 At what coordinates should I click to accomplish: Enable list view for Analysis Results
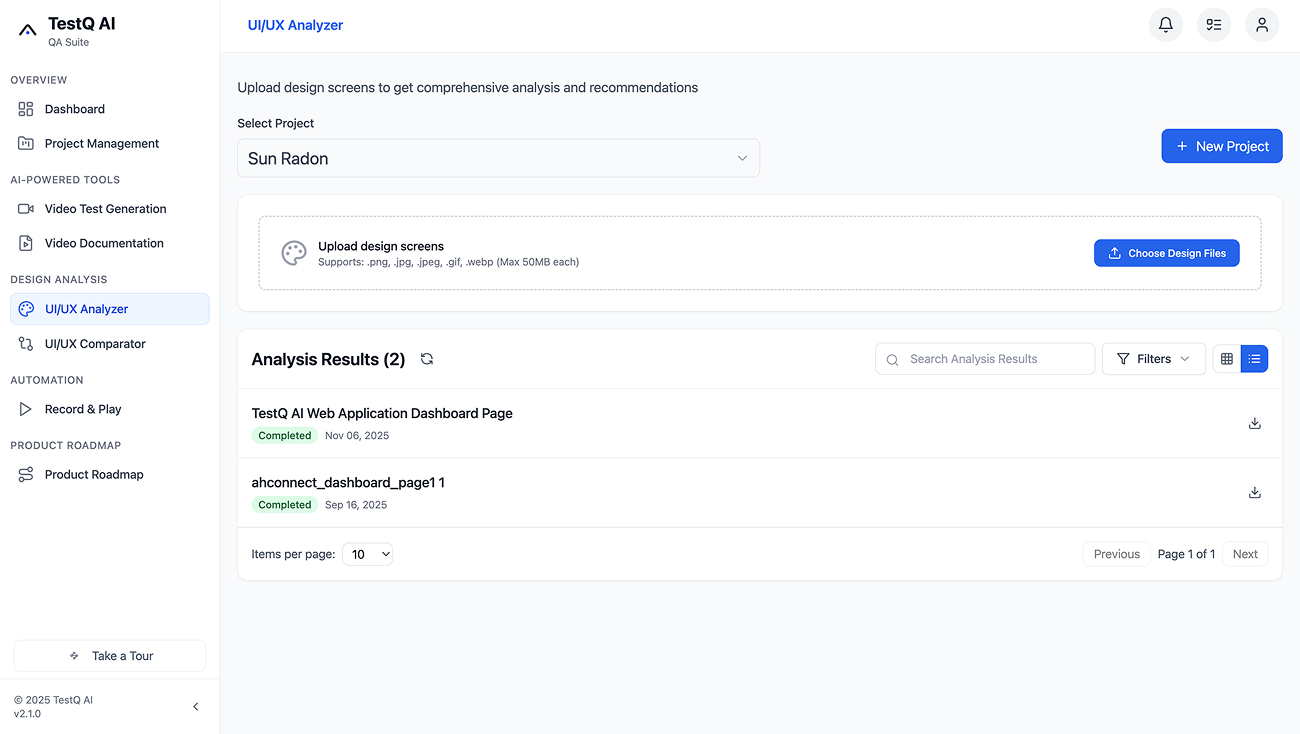1254,358
